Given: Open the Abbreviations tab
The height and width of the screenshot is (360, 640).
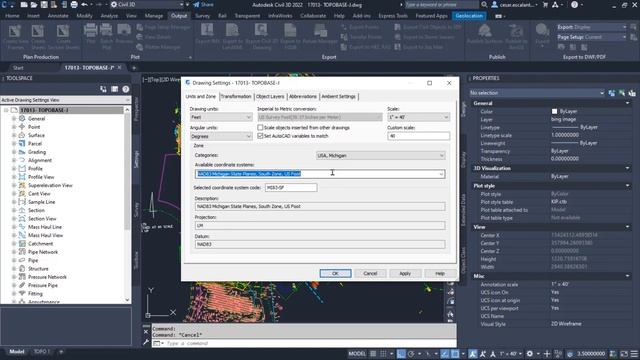Looking at the screenshot, I should coord(303,96).
